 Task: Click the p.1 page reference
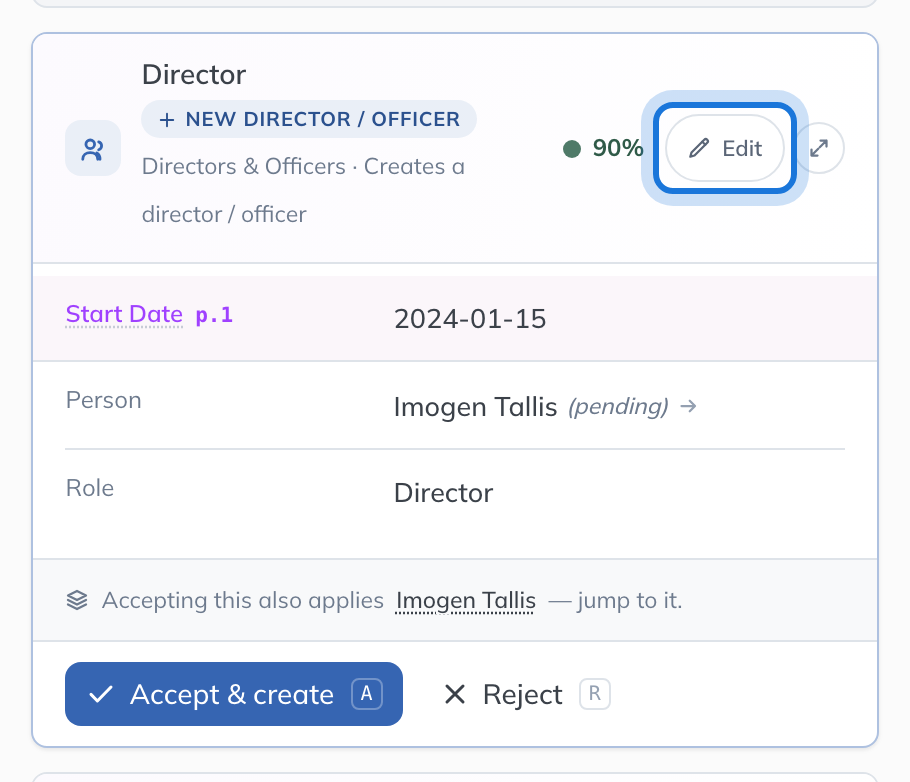coord(214,315)
